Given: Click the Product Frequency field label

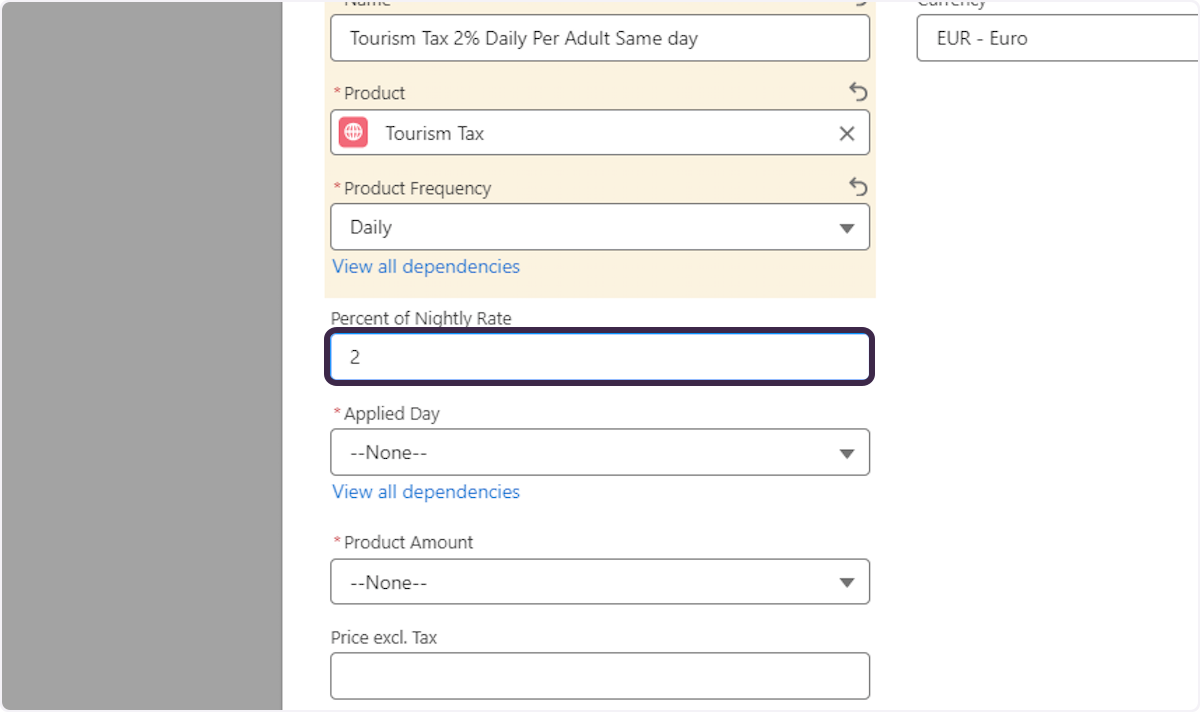Looking at the screenshot, I should [x=417, y=188].
